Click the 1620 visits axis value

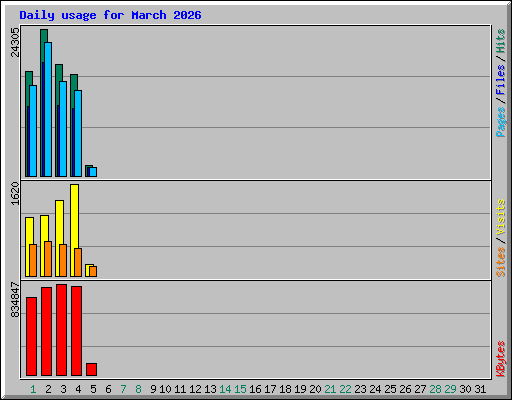[15, 193]
